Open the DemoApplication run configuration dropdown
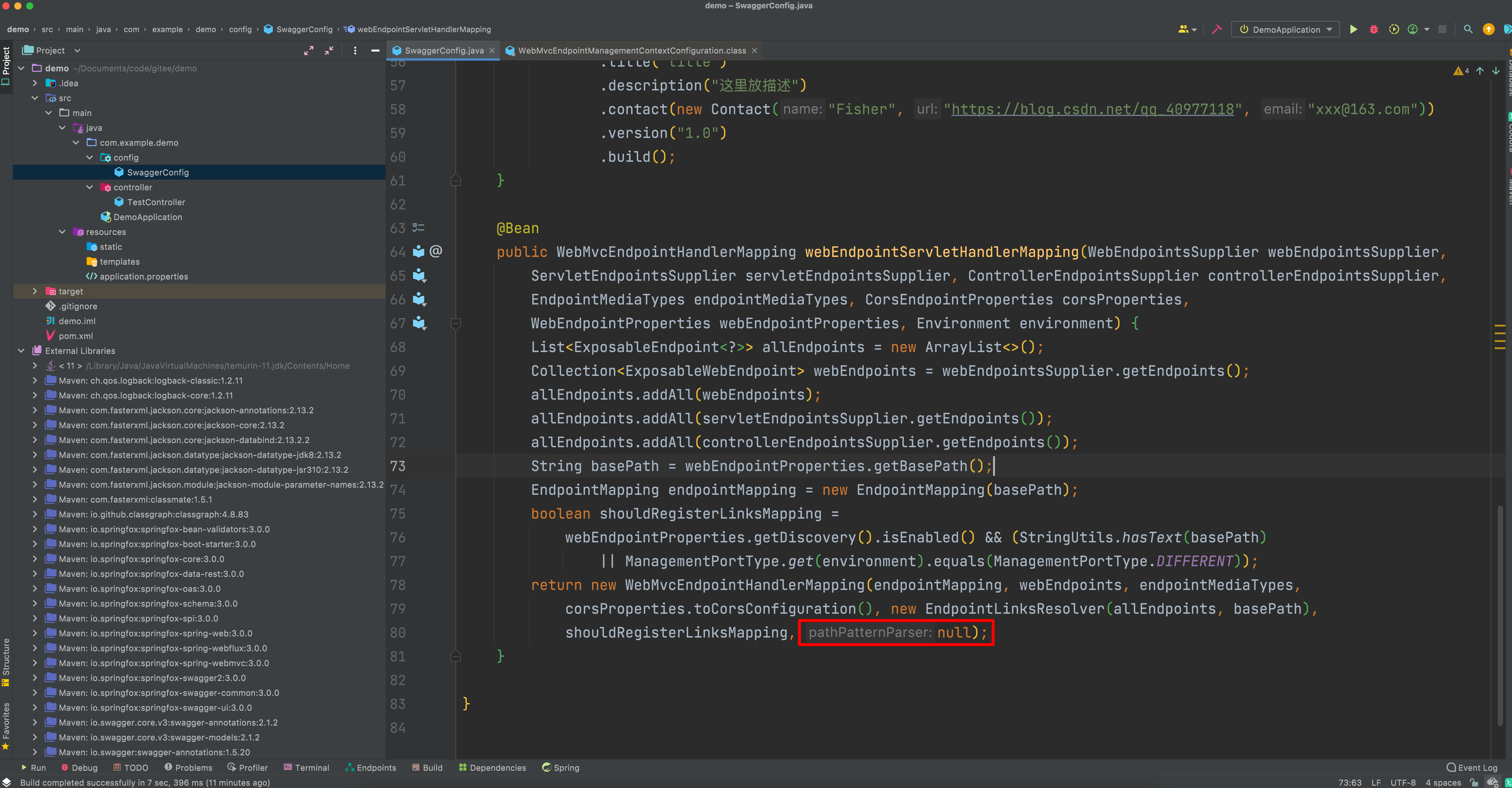The image size is (1512, 788). click(x=1329, y=29)
